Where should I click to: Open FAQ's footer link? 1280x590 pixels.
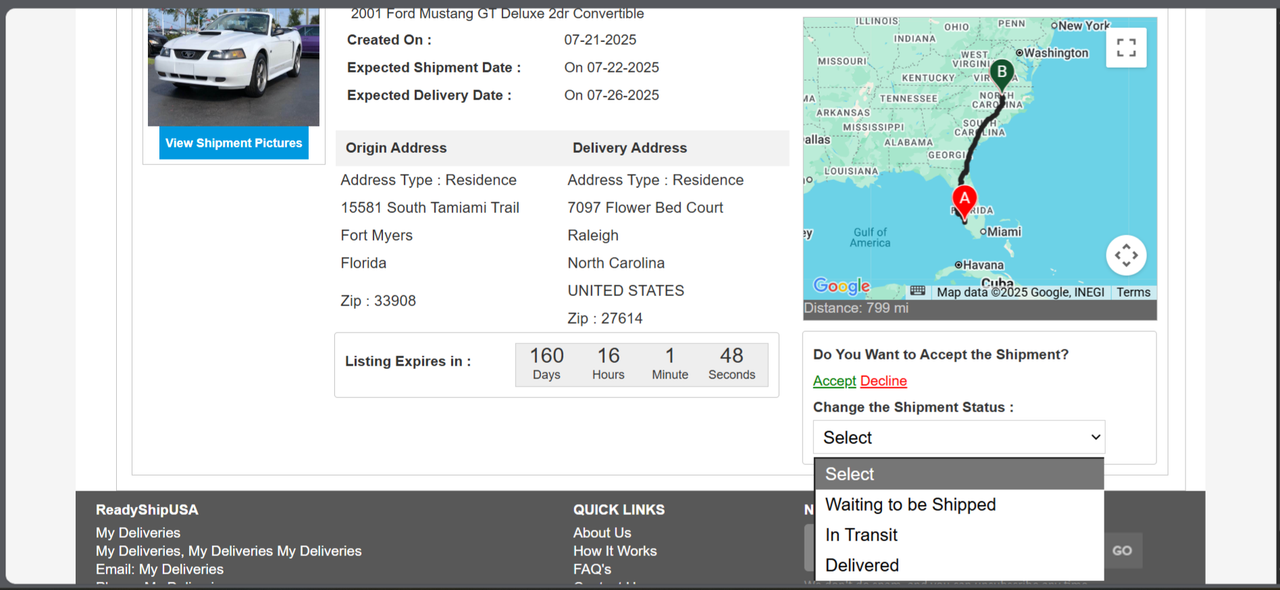click(592, 569)
